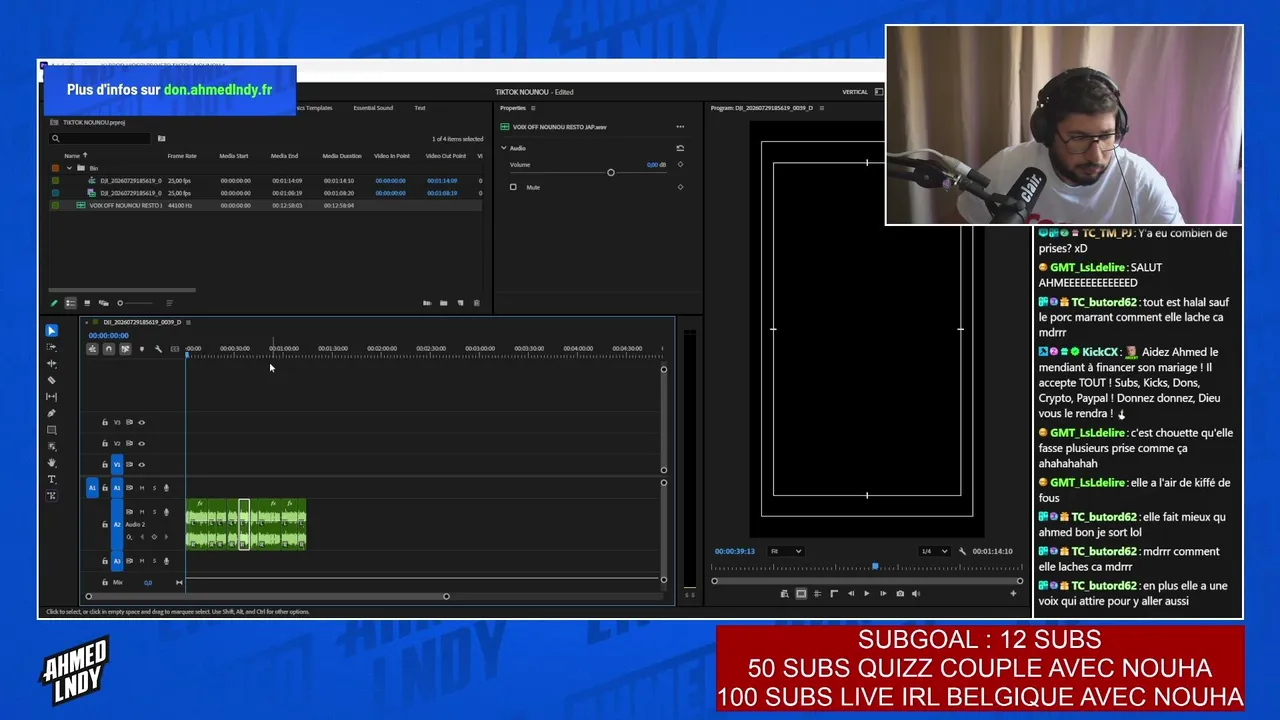Open the Essential Sound tab
Viewport: 1280px width, 720px height.
373,108
